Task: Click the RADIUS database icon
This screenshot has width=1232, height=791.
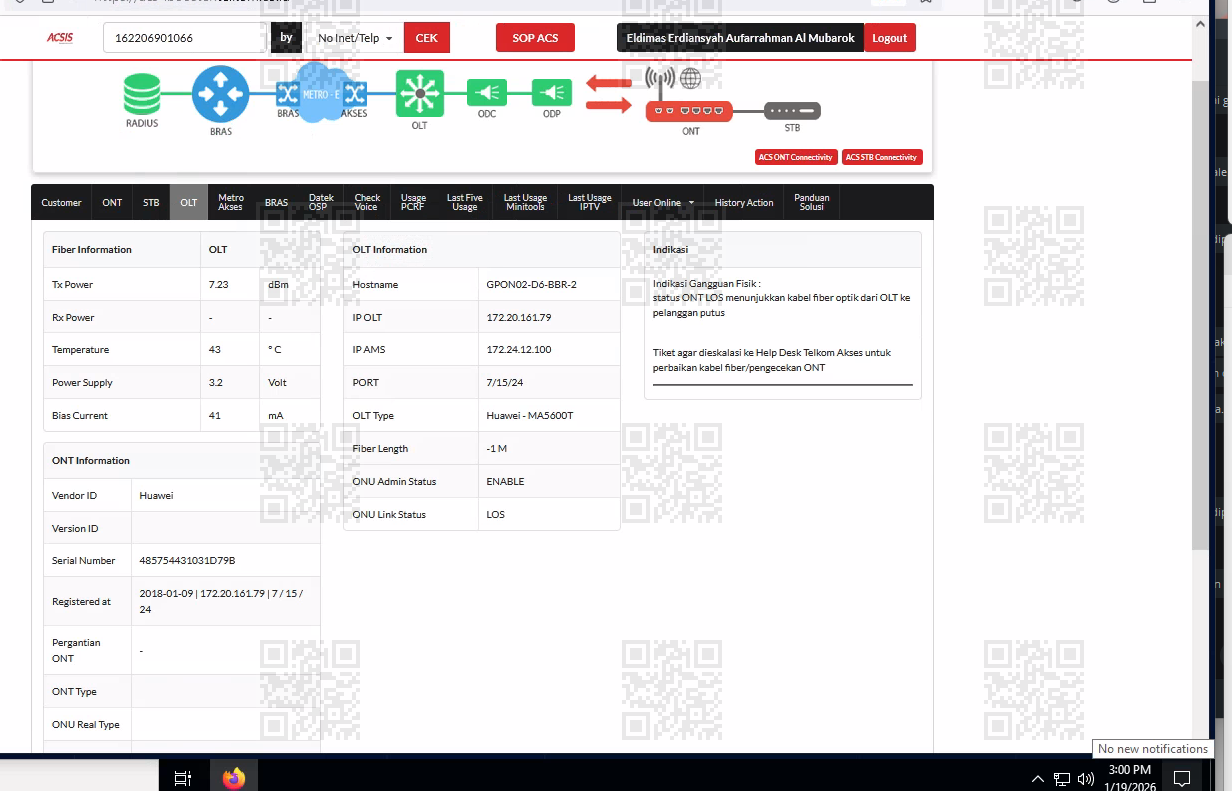Action: point(142,94)
